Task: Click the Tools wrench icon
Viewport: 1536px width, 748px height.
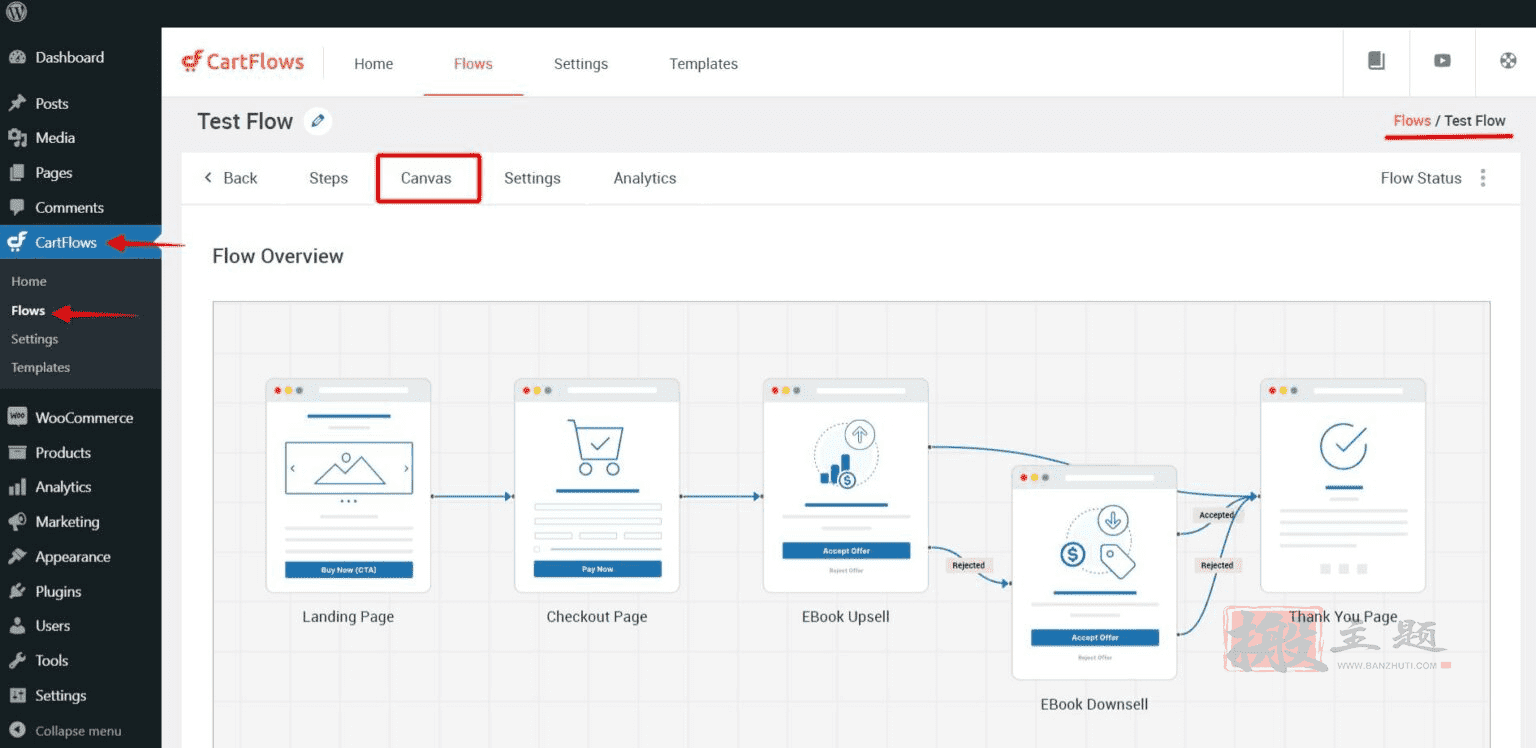Action: (17, 661)
